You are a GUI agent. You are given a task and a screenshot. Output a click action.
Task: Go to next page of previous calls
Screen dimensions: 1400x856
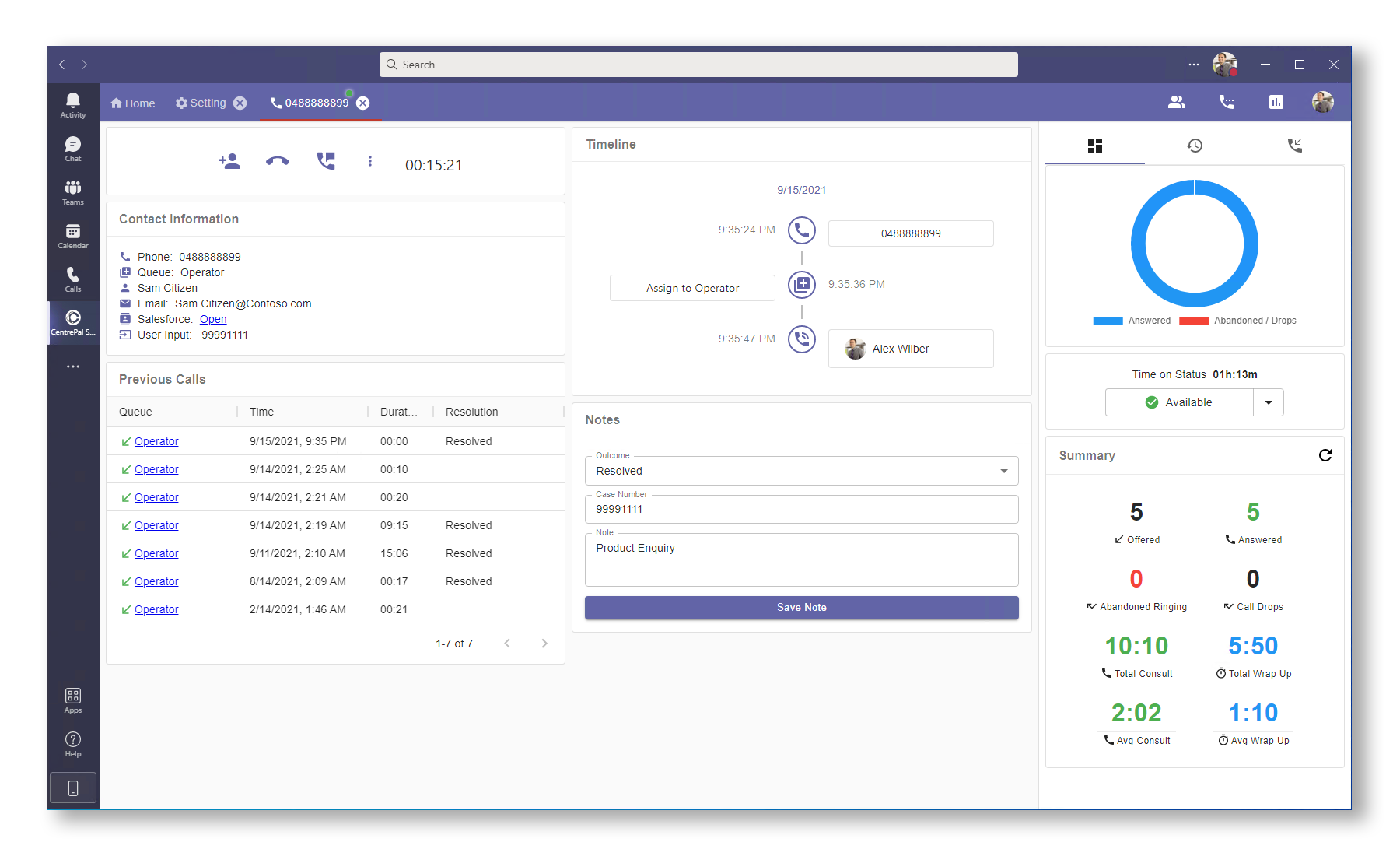pos(544,643)
